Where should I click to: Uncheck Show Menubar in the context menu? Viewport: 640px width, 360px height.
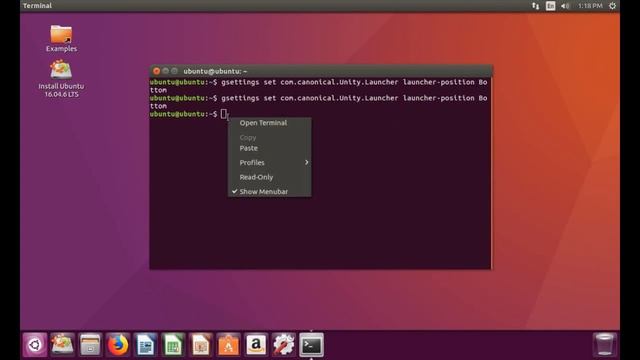click(x=269, y=191)
